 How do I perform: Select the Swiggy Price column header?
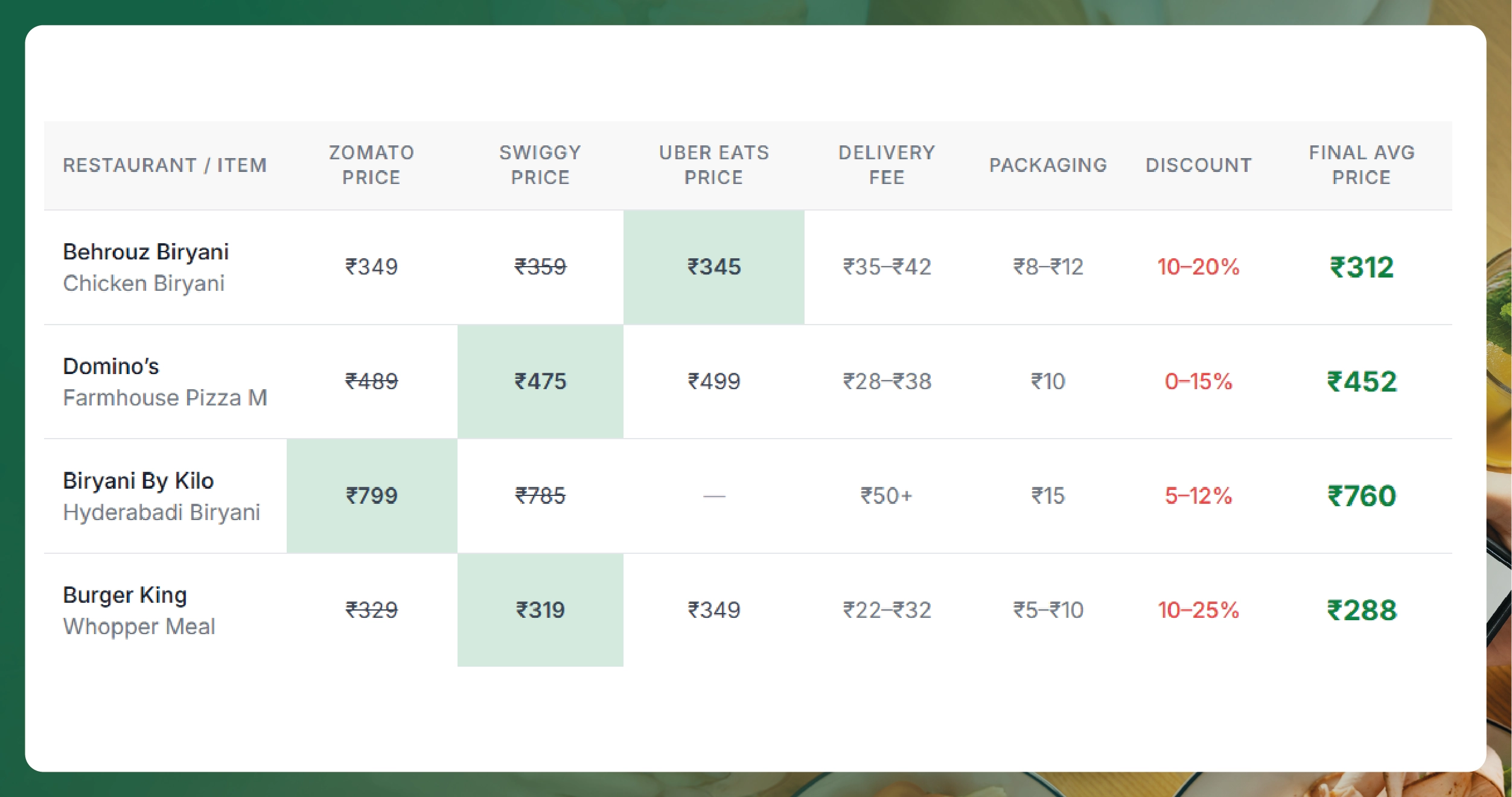[540, 165]
